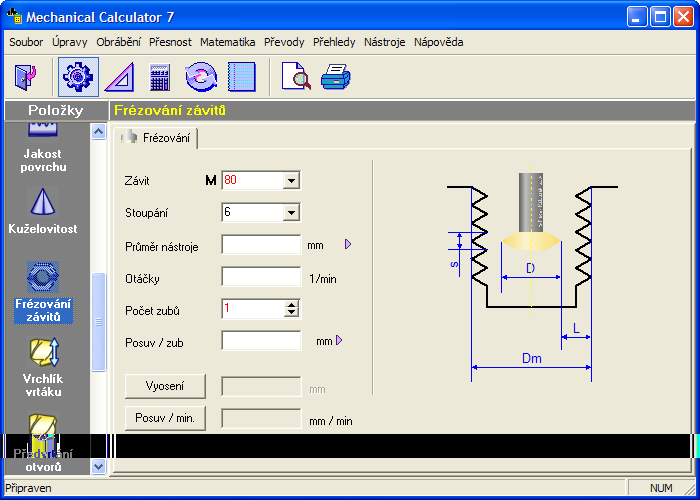This screenshot has width=700, height=500.
Task: Minimize the Mechanical Calculator window
Action: (637, 17)
